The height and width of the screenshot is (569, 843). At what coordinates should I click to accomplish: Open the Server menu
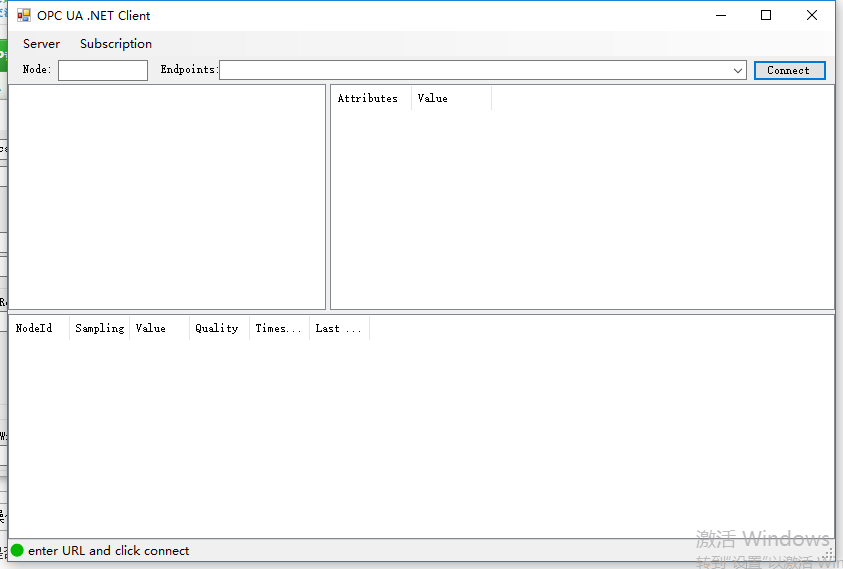pos(41,44)
